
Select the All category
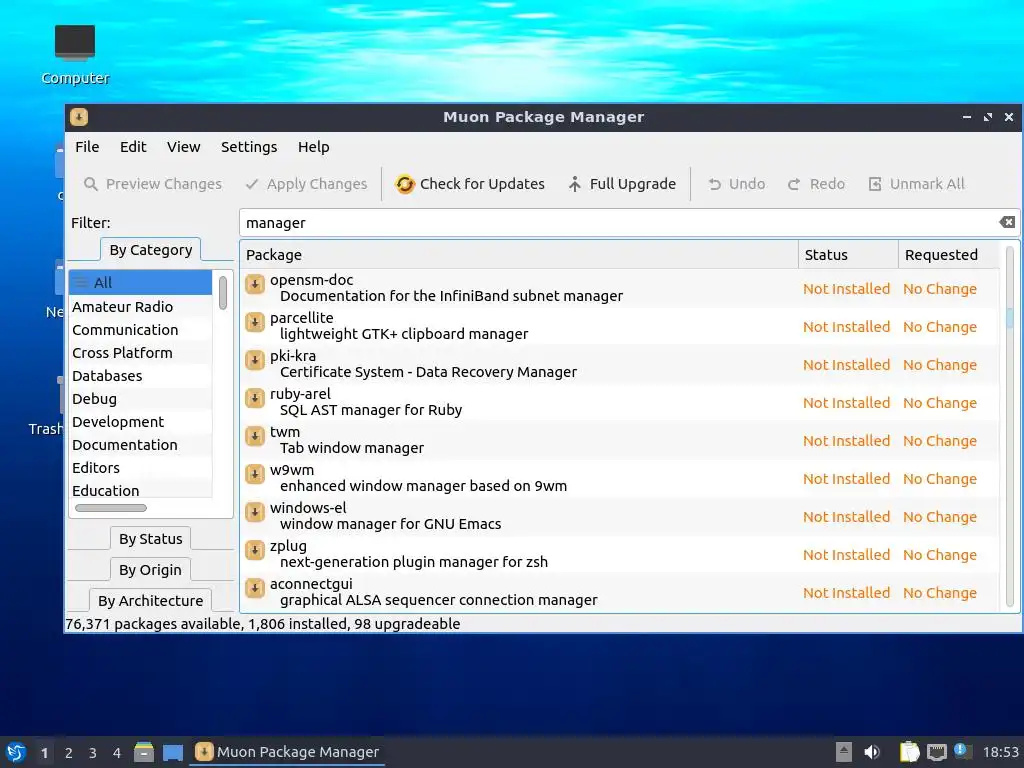tap(140, 283)
